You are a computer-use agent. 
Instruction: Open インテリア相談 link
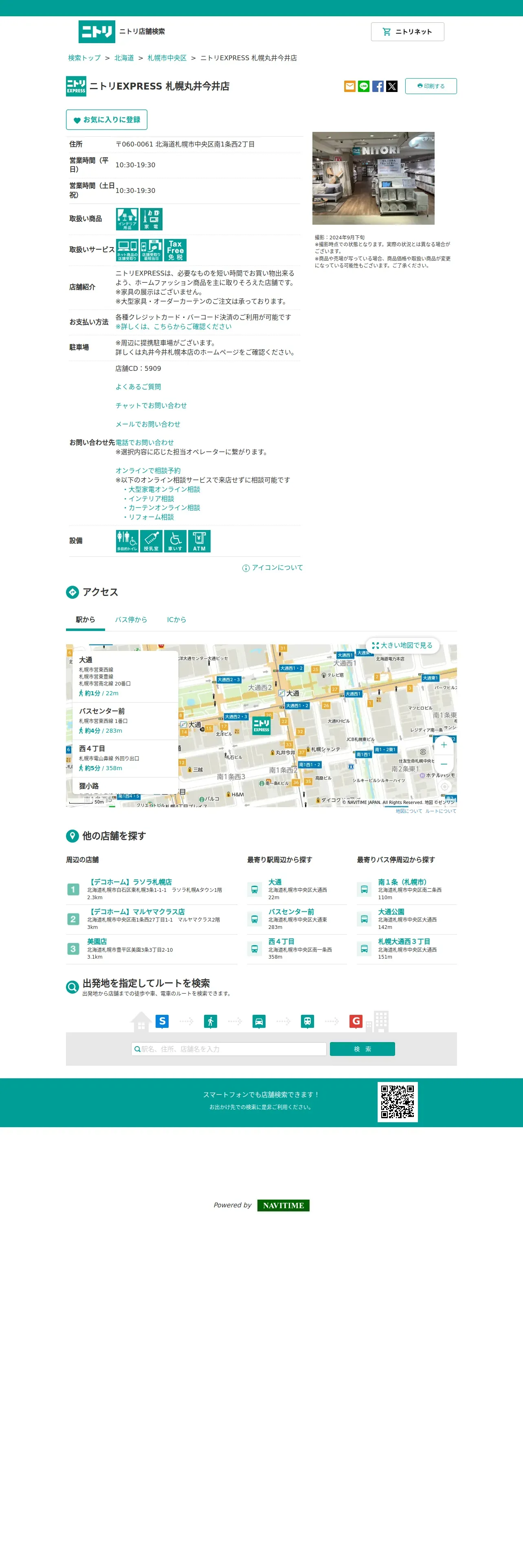point(151,499)
